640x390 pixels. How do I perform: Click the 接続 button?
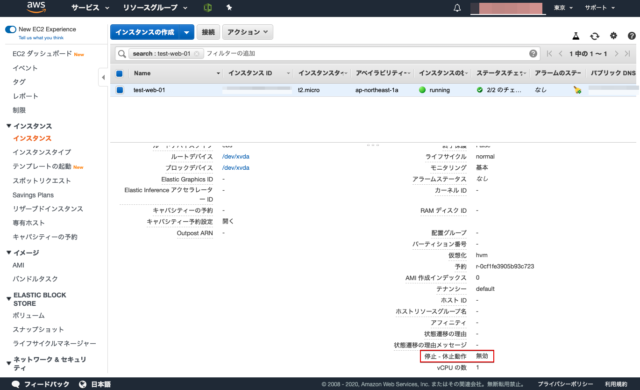click(x=208, y=32)
